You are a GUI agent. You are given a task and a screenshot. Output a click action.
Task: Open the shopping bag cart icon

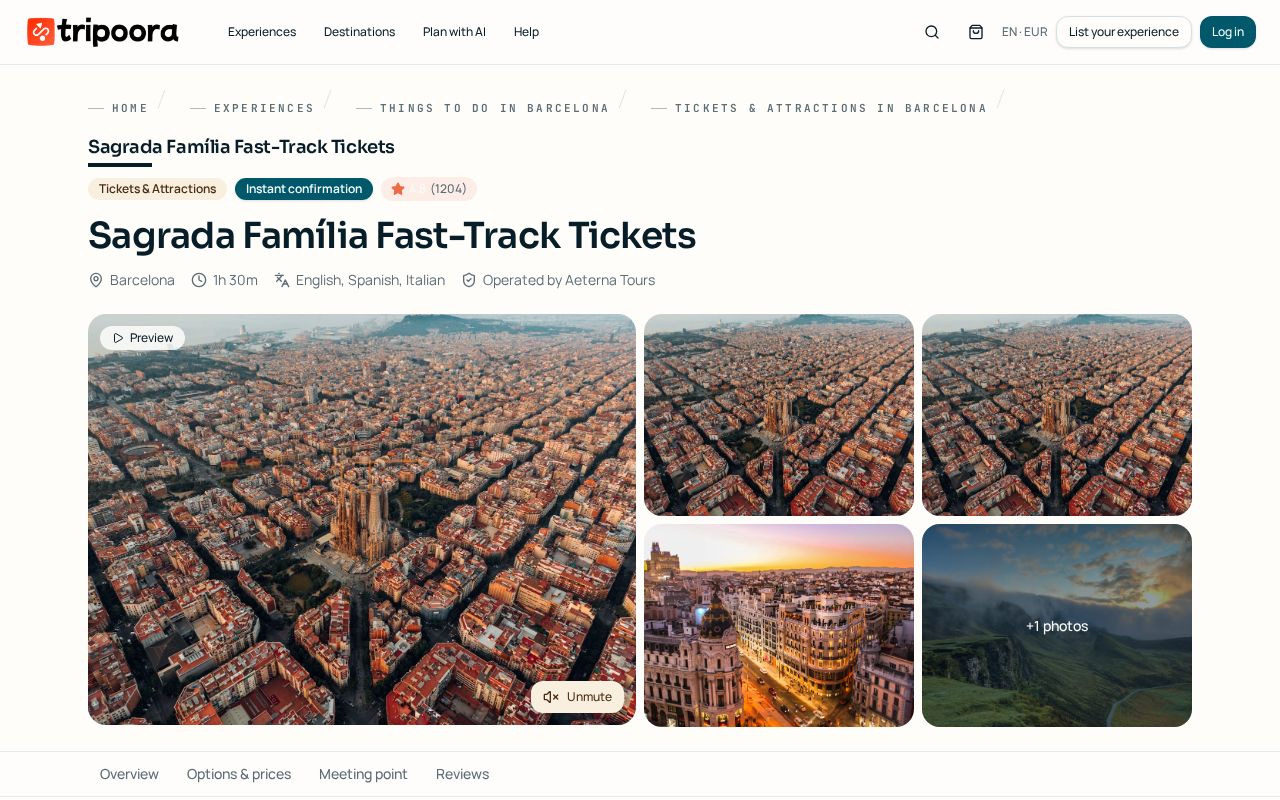click(976, 32)
